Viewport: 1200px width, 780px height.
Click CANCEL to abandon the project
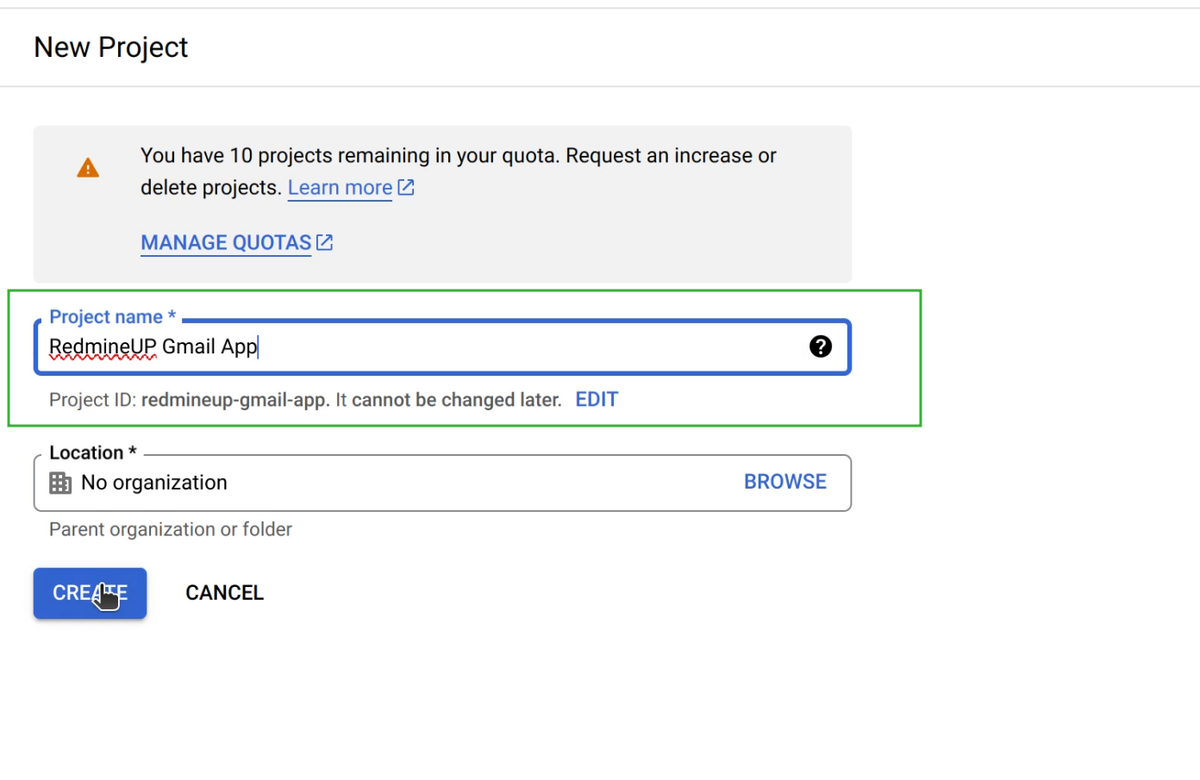tap(224, 592)
